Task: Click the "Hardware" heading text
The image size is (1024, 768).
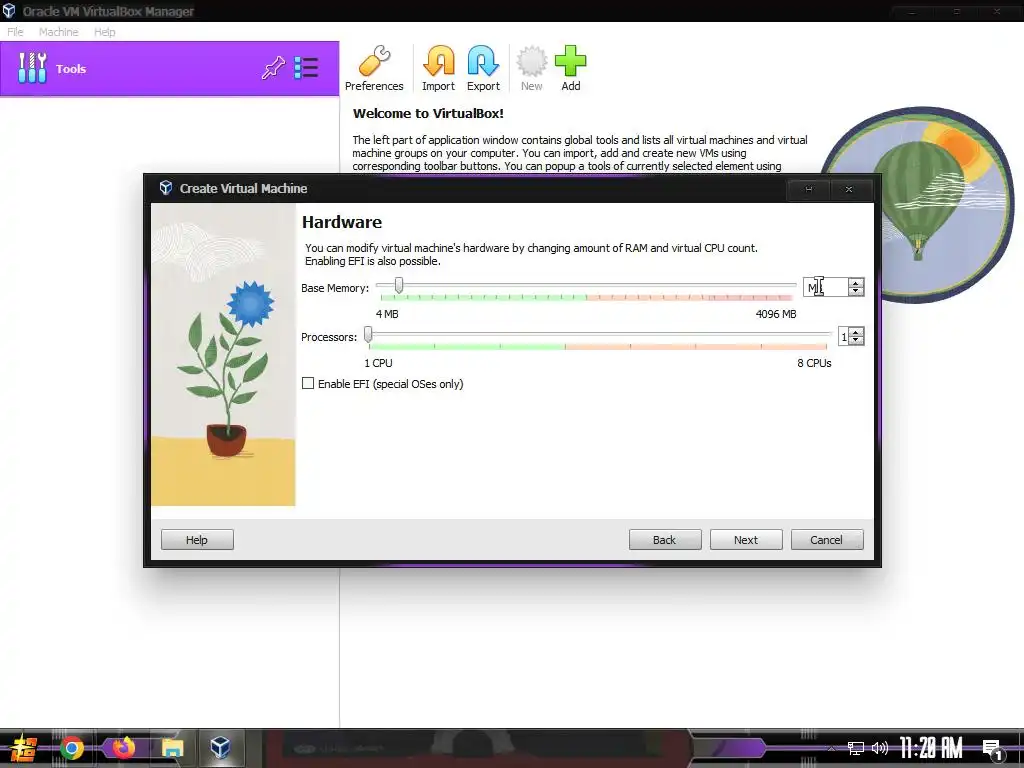Action: (x=342, y=222)
